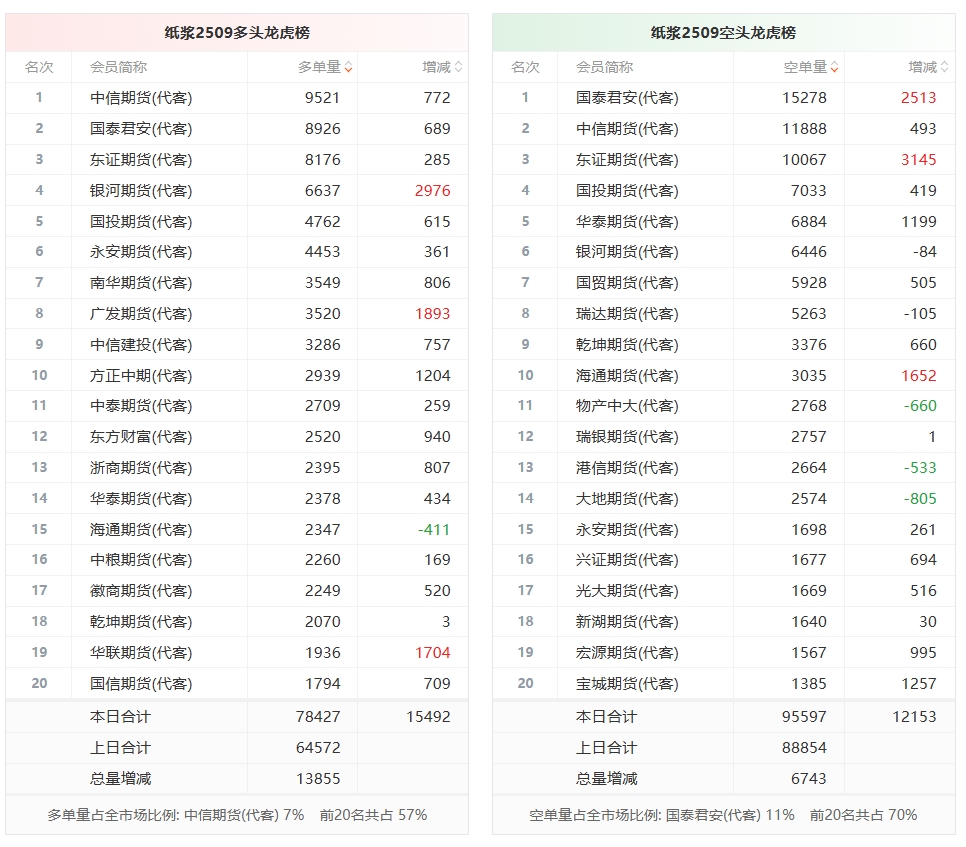966x847 pixels.
Task: Select 宝城期货(代客) row
Action: [724, 683]
